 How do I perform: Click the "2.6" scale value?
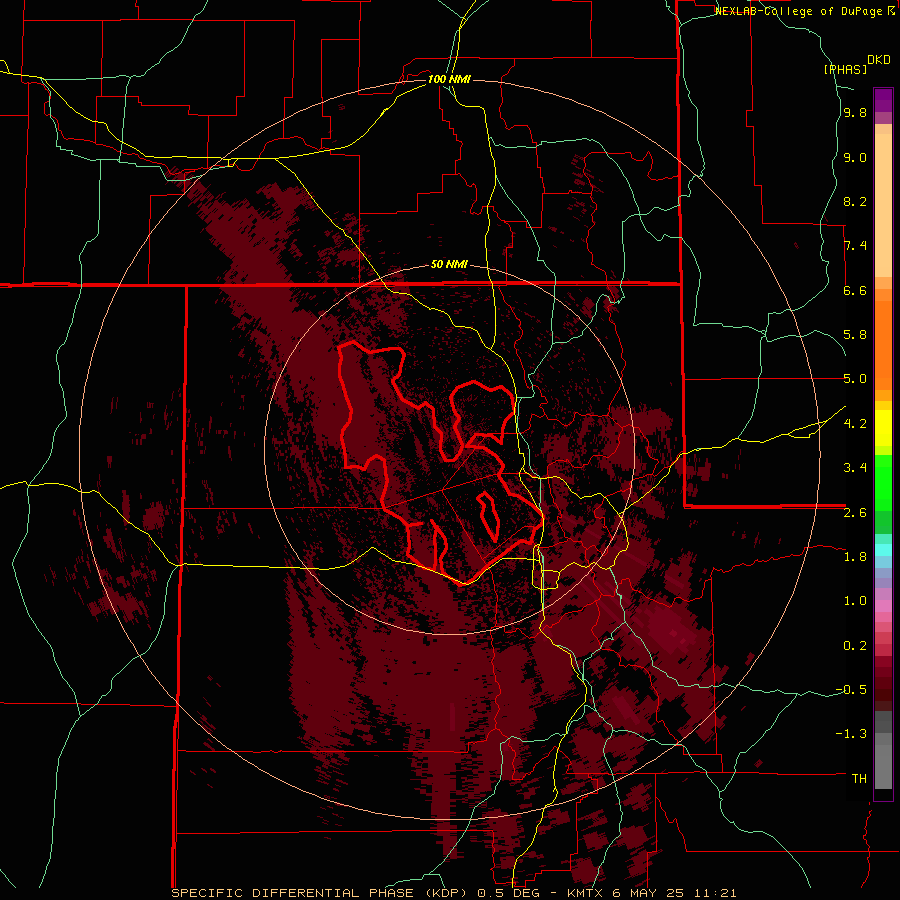coord(855,513)
